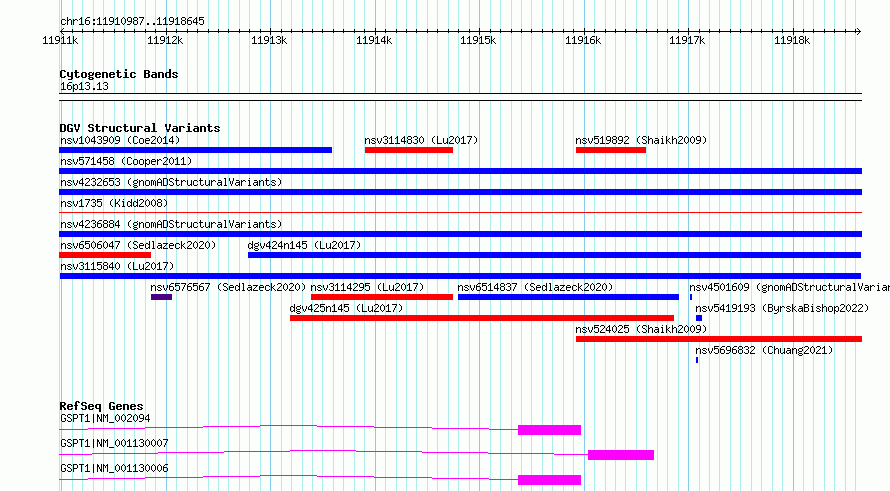Click the small nsv5419193 (ByrskaBishop2022) blue marker
890x491 pixels.
tap(699, 318)
